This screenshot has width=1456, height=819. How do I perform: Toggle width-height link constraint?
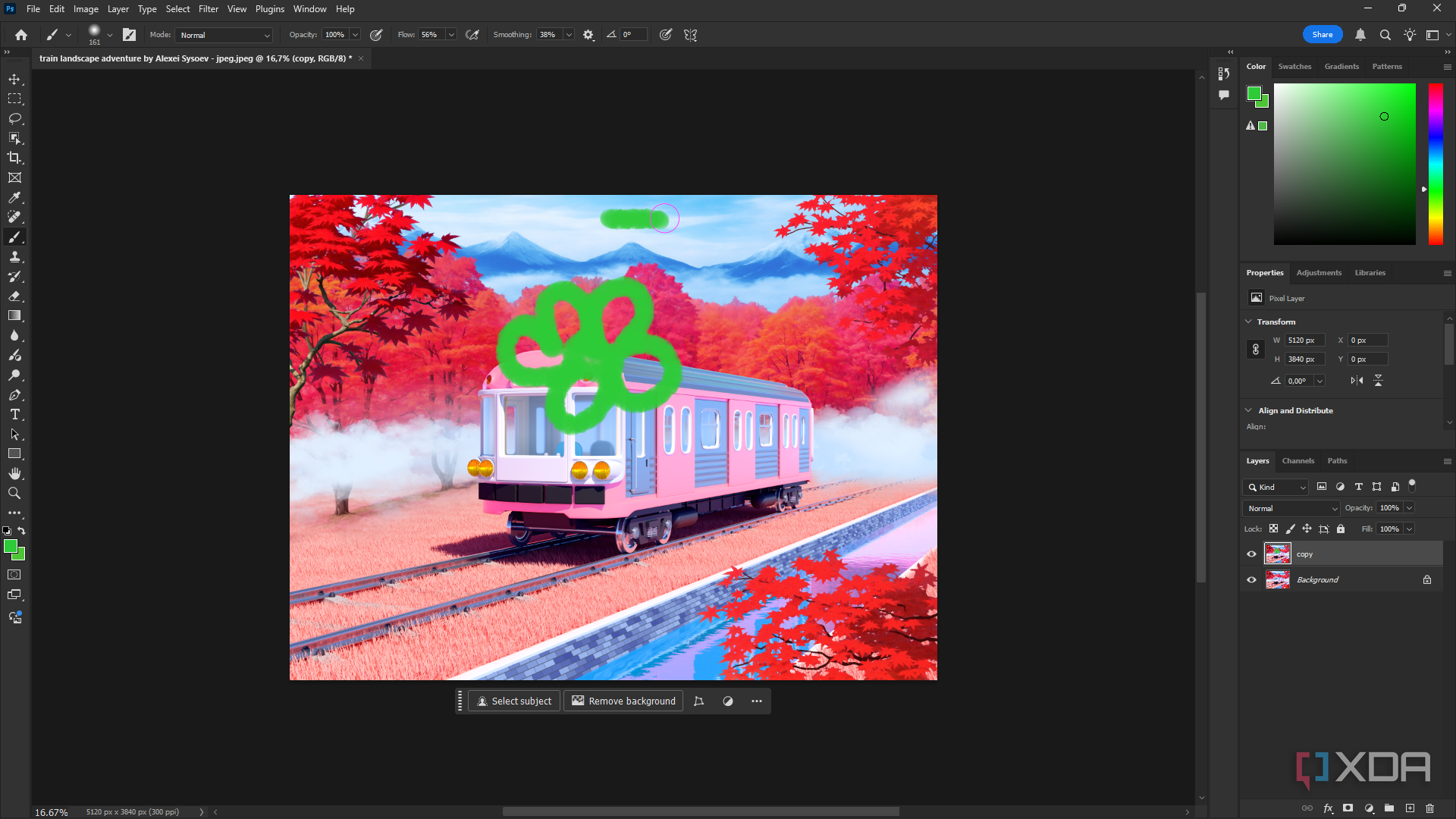[x=1256, y=350]
